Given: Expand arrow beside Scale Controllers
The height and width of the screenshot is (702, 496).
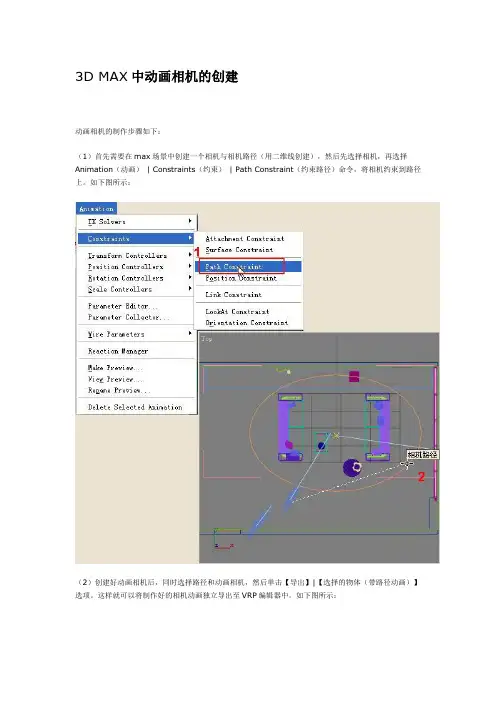Looking at the screenshot, I should pos(190,288).
